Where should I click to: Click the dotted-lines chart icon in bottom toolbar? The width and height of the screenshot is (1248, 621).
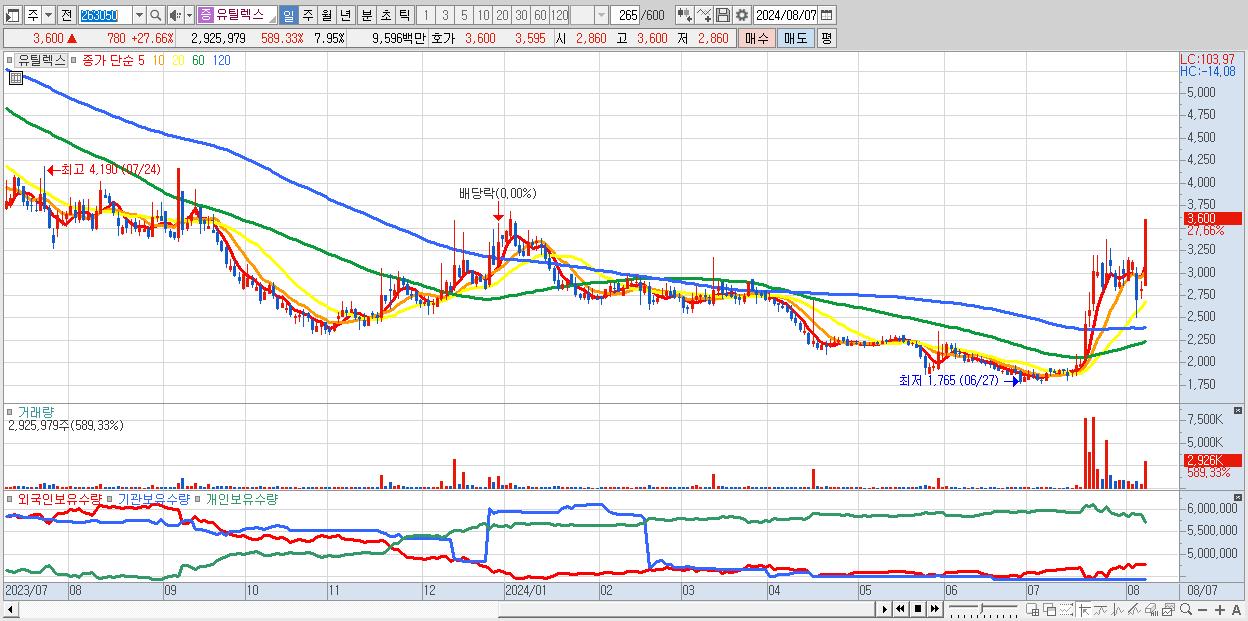pyautogui.click(x=1066, y=610)
